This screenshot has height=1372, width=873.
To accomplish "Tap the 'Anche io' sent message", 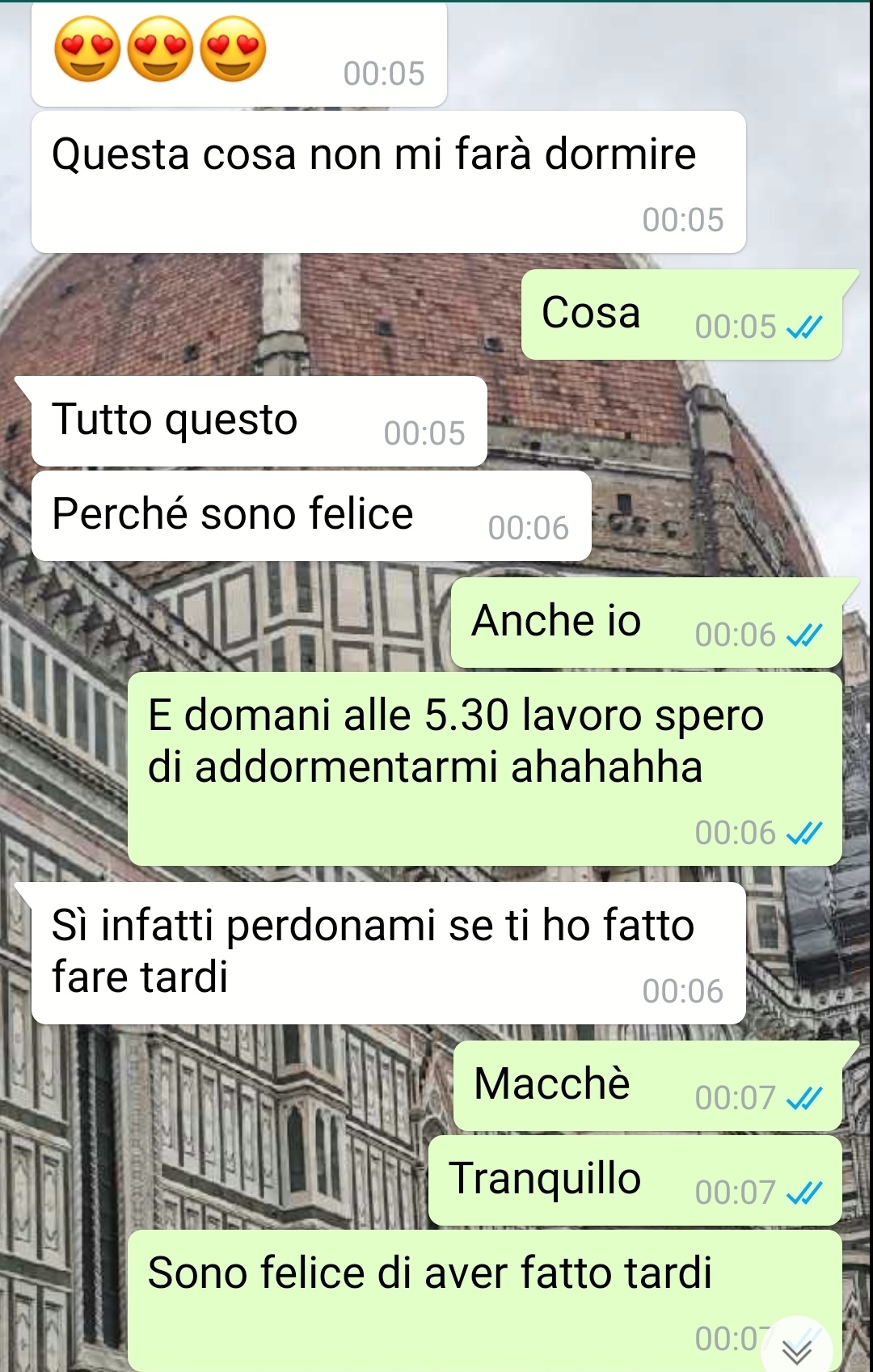I will pyautogui.click(x=647, y=623).
